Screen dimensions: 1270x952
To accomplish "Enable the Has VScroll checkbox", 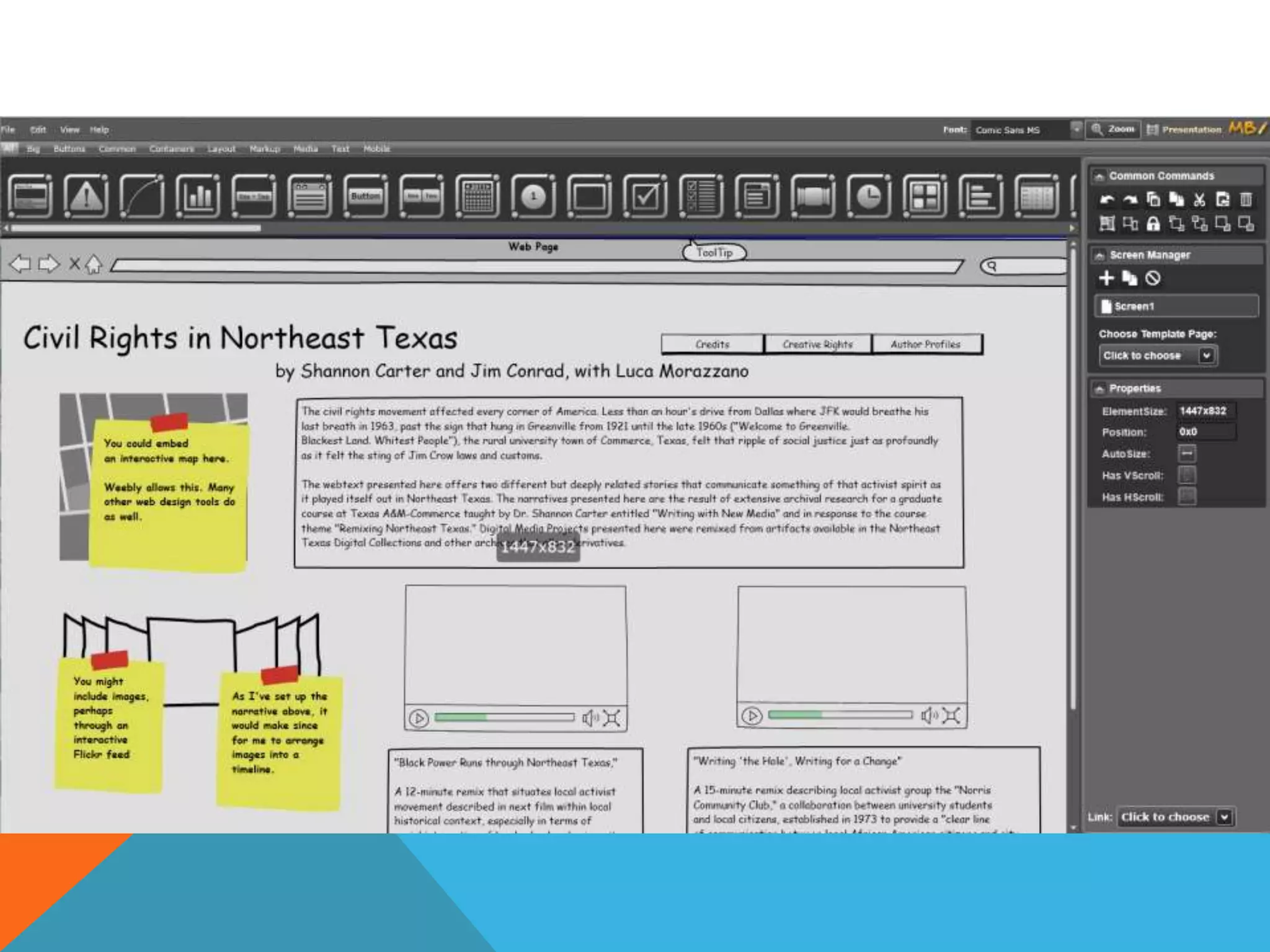I will click(1186, 475).
